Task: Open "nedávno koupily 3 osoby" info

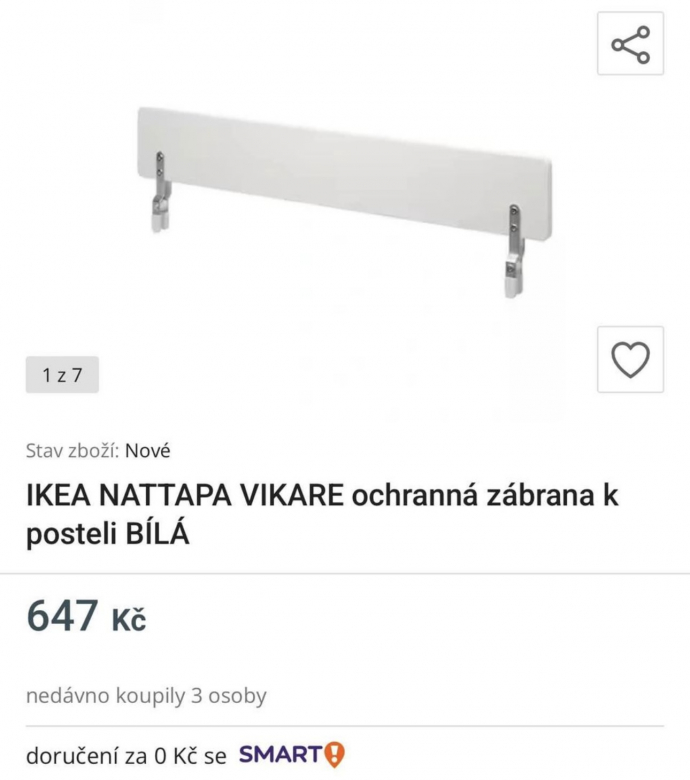Action: coord(146,696)
